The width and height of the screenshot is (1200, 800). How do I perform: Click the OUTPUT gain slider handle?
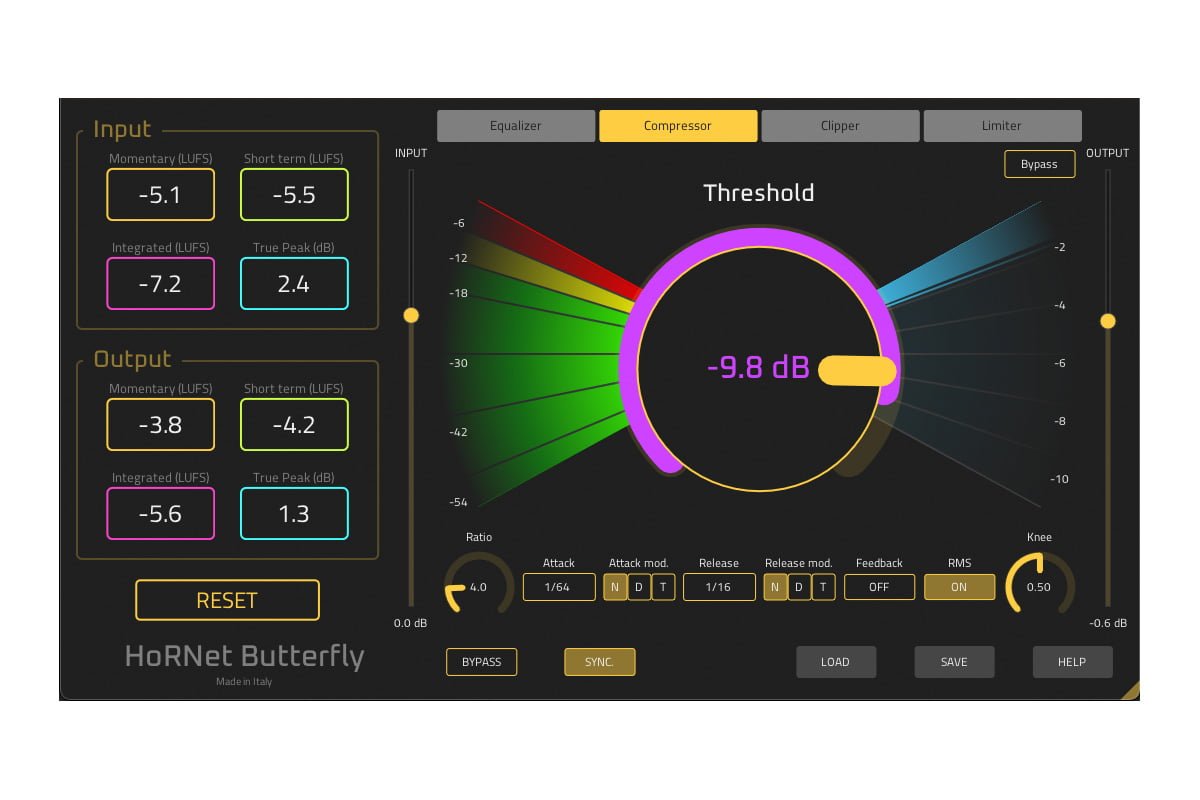click(x=1107, y=321)
